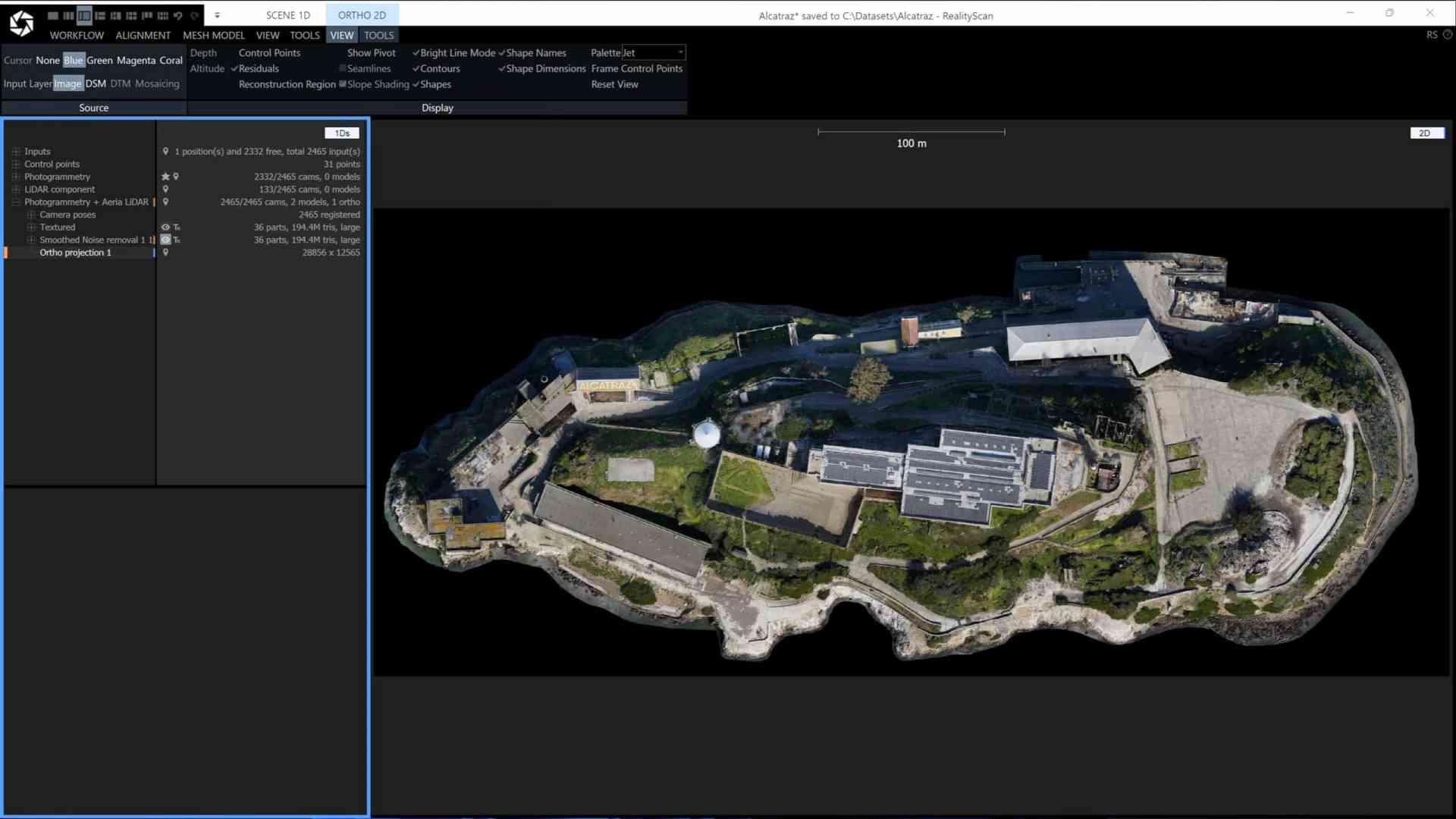The image size is (1456, 819).
Task: Collapse the Photogrammetry + Aeria LiDAR node
Action: pos(15,202)
